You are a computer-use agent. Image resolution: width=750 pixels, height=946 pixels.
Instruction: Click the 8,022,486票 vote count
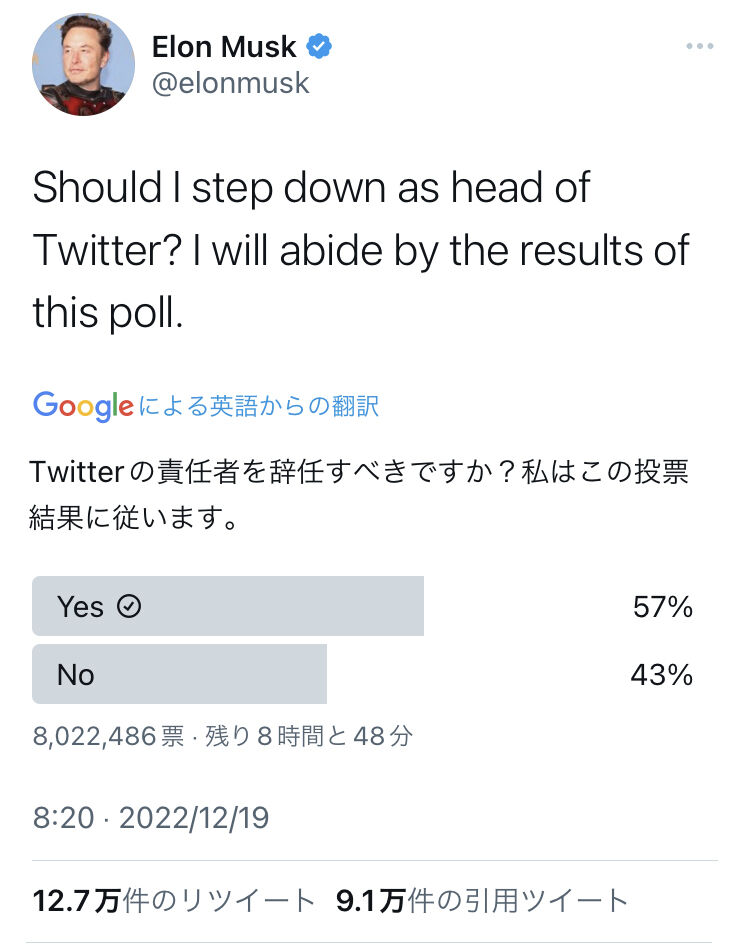[108, 737]
